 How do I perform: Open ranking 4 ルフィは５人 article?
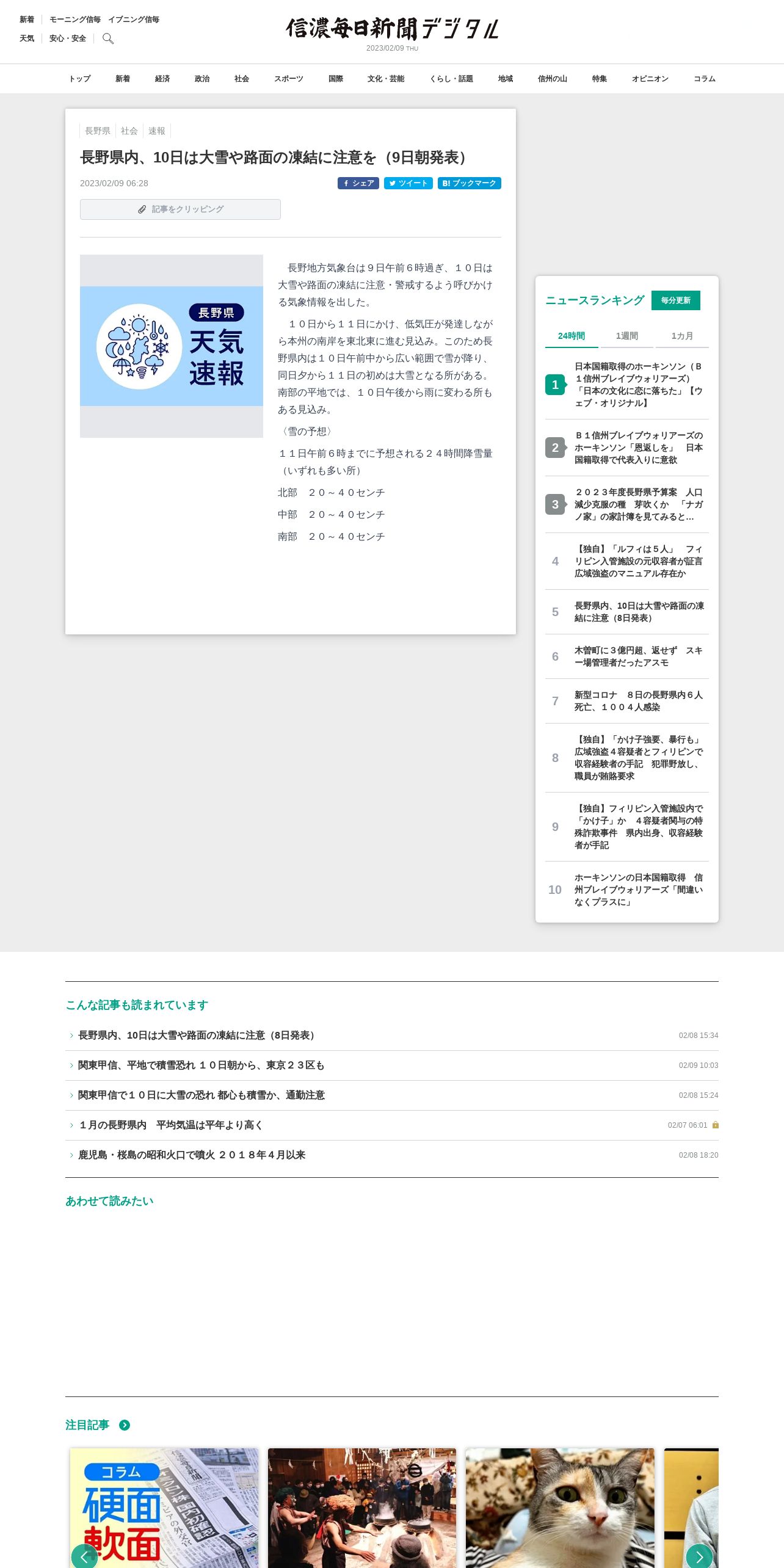tap(627, 561)
